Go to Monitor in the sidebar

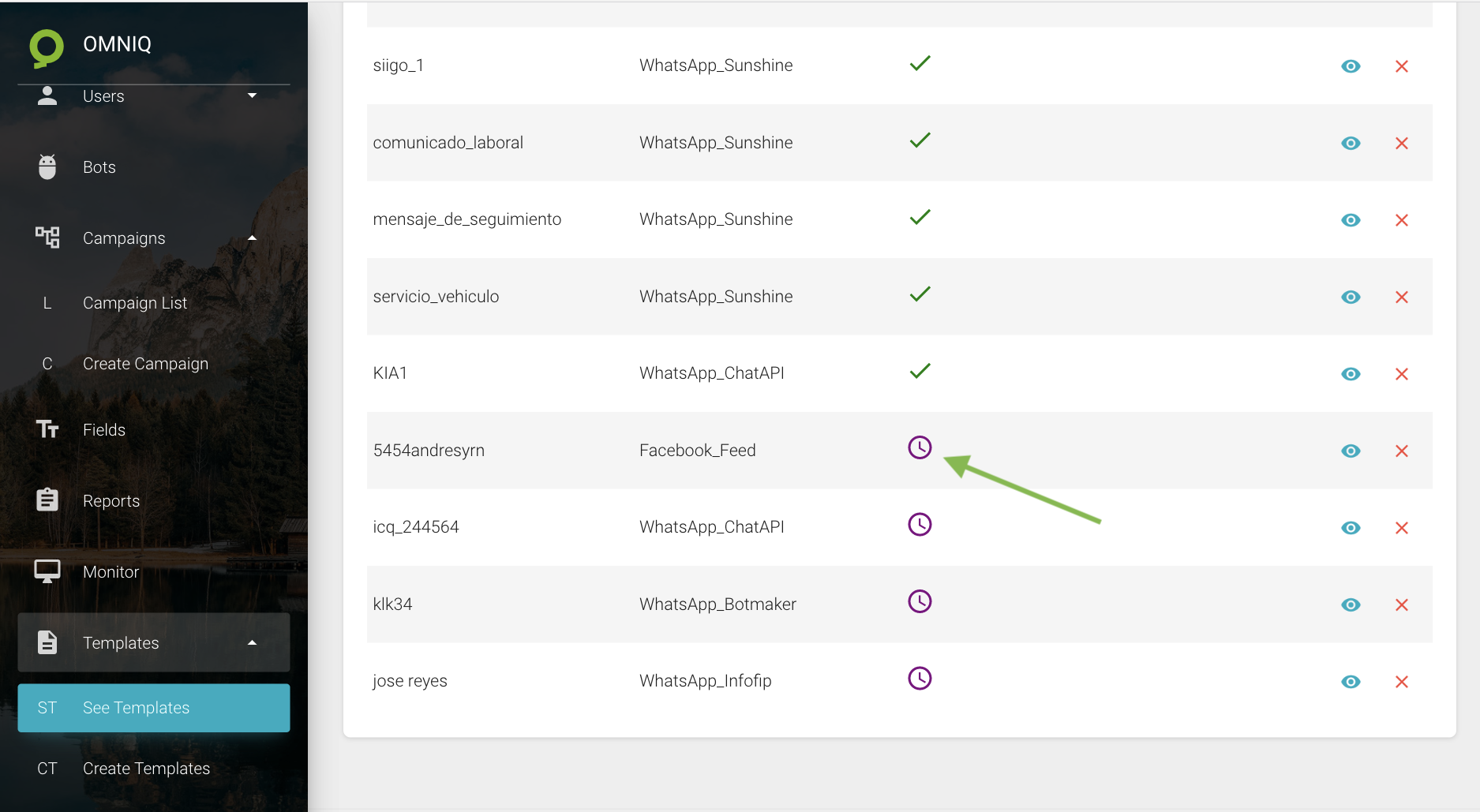tap(111, 572)
